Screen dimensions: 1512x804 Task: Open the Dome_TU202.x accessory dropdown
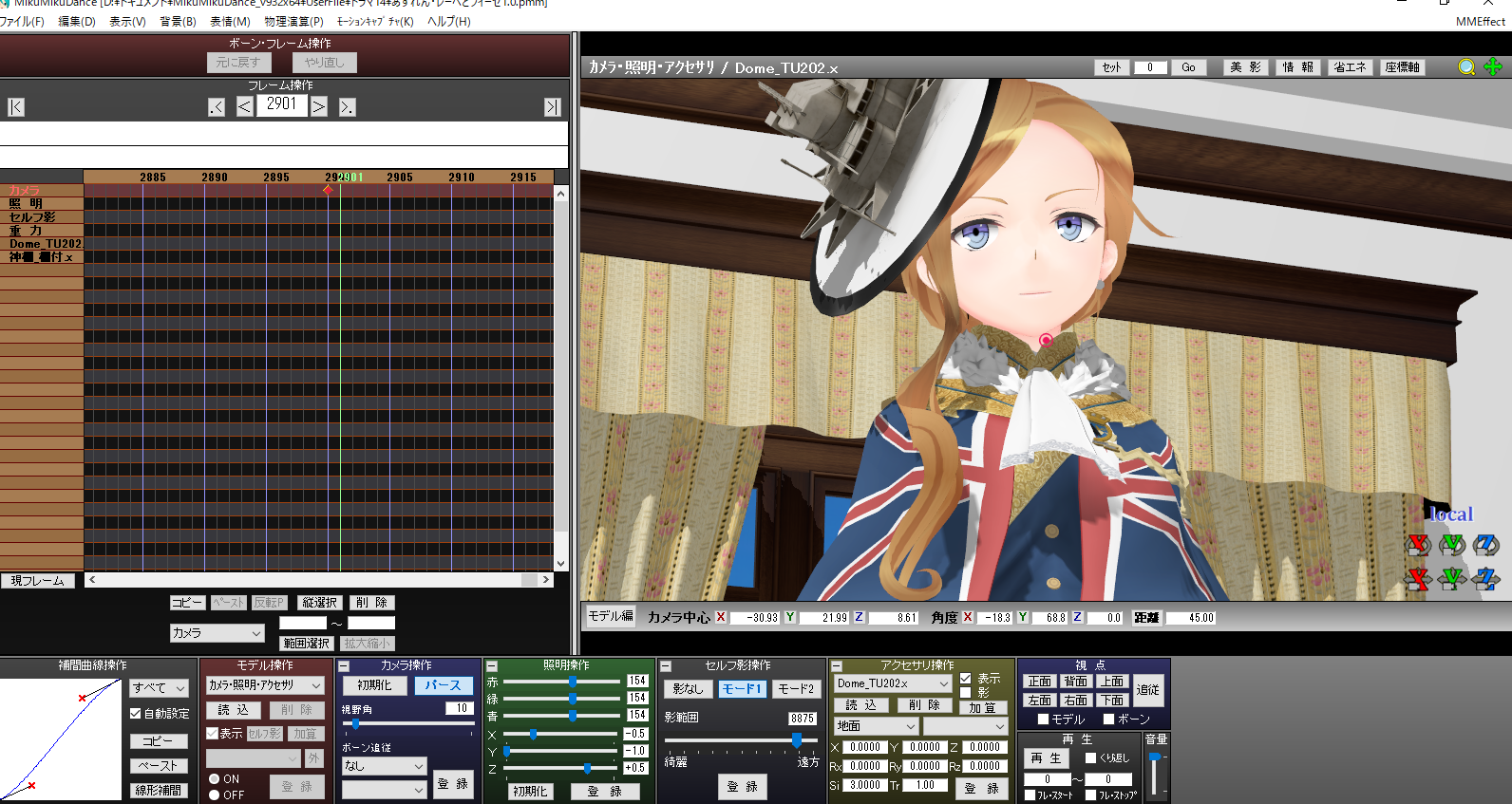(893, 683)
